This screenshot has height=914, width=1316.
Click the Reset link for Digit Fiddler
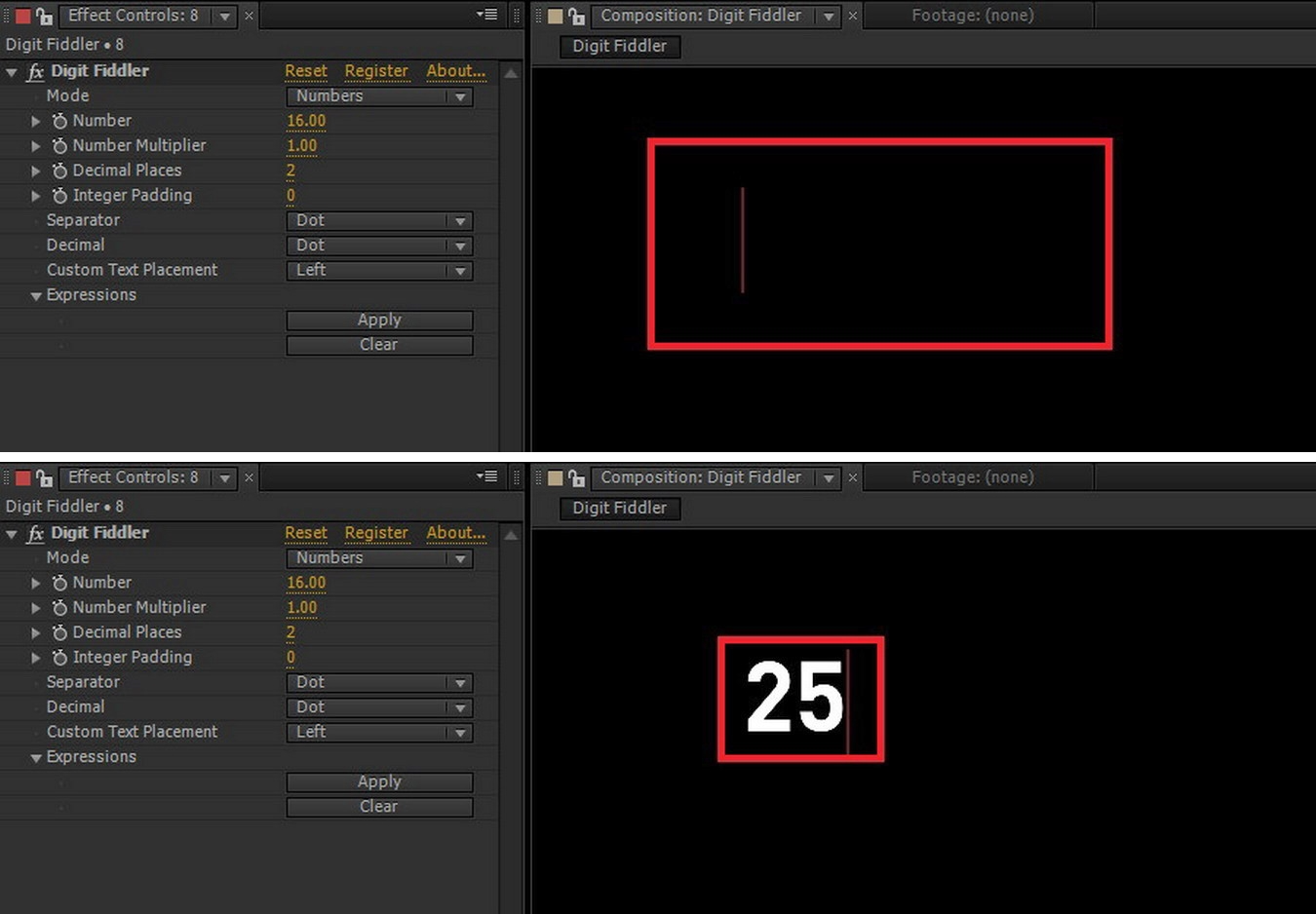(306, 70)
